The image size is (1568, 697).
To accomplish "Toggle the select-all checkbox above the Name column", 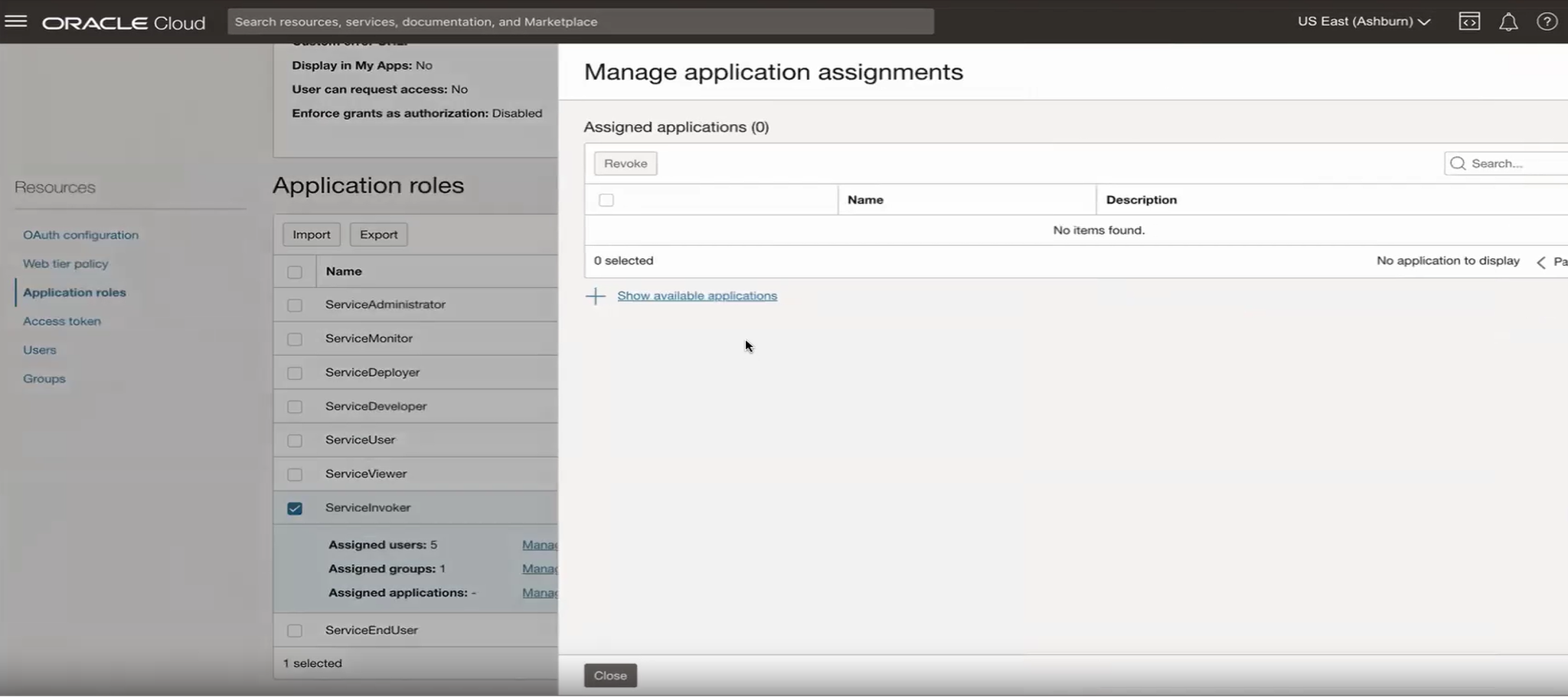I will point(606,199).
